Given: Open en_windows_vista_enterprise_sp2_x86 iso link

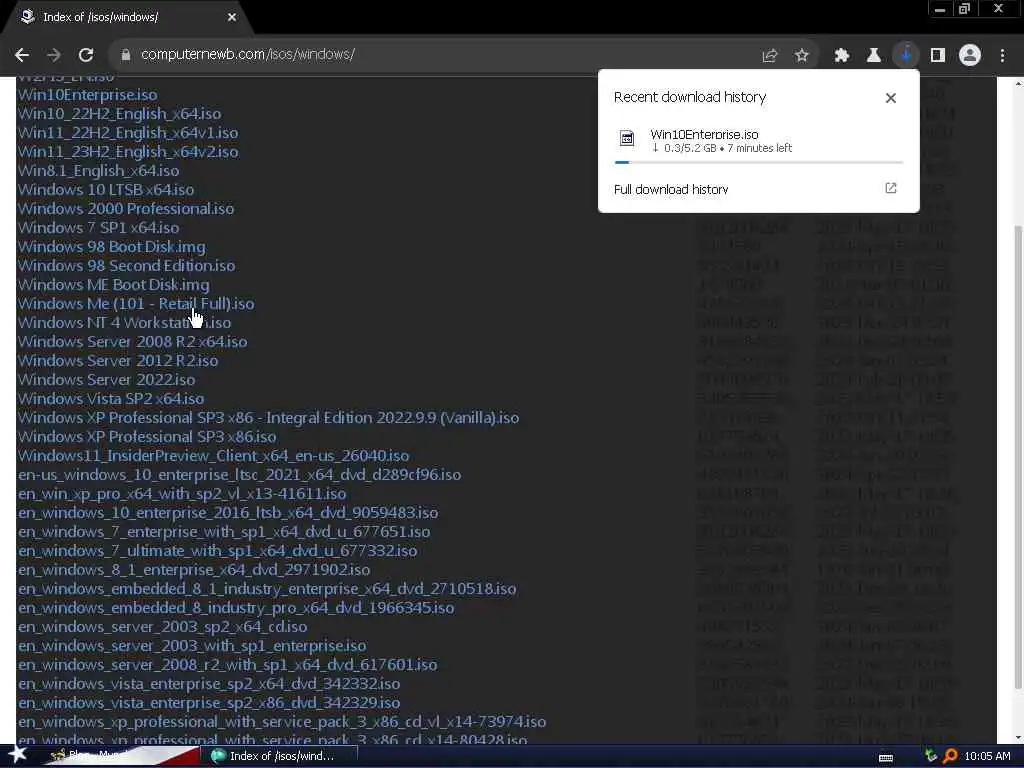Looking at the screenshot, I should coord(209,702).
